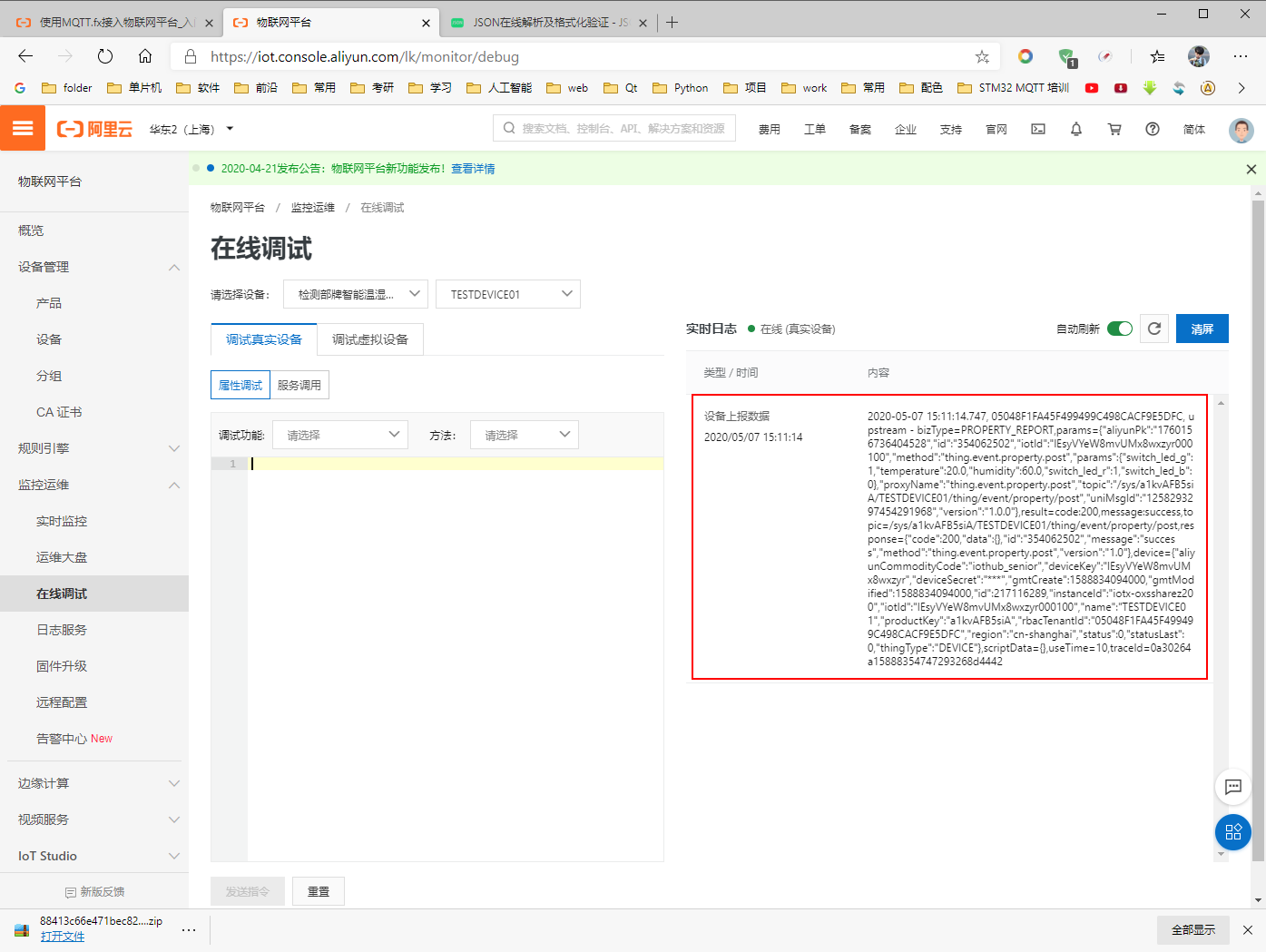Open the floating chat feedback bubble
Screen dimensions: 1266x952
click(1233, 787)
